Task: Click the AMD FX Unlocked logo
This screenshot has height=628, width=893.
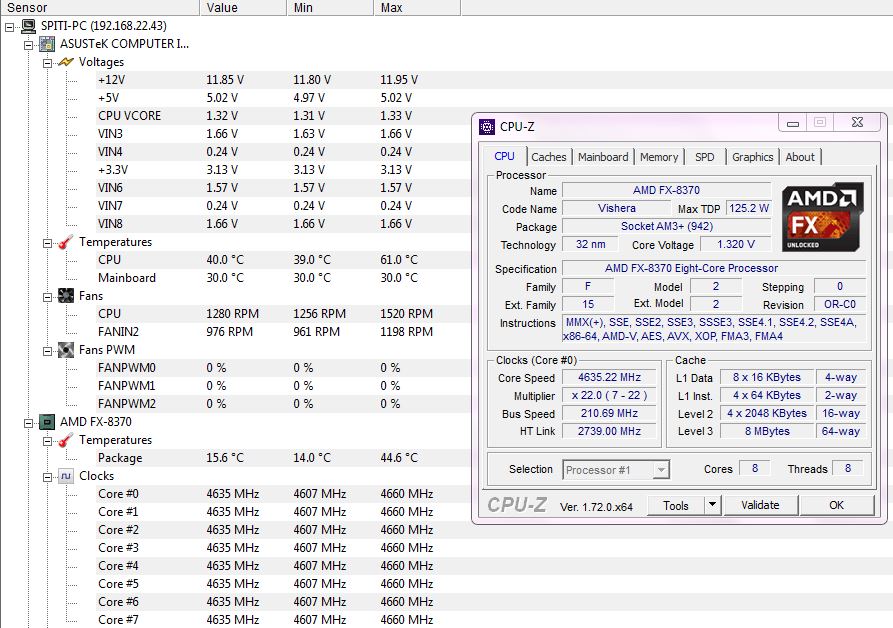Action: click(x=822, y=217)
